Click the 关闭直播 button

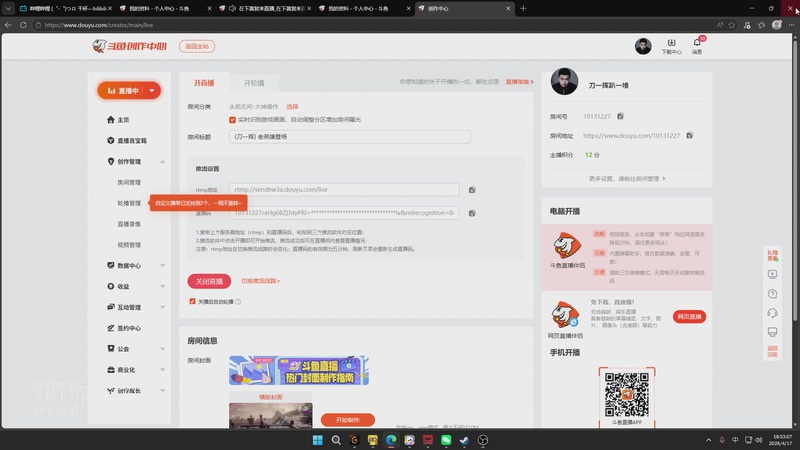209,281
